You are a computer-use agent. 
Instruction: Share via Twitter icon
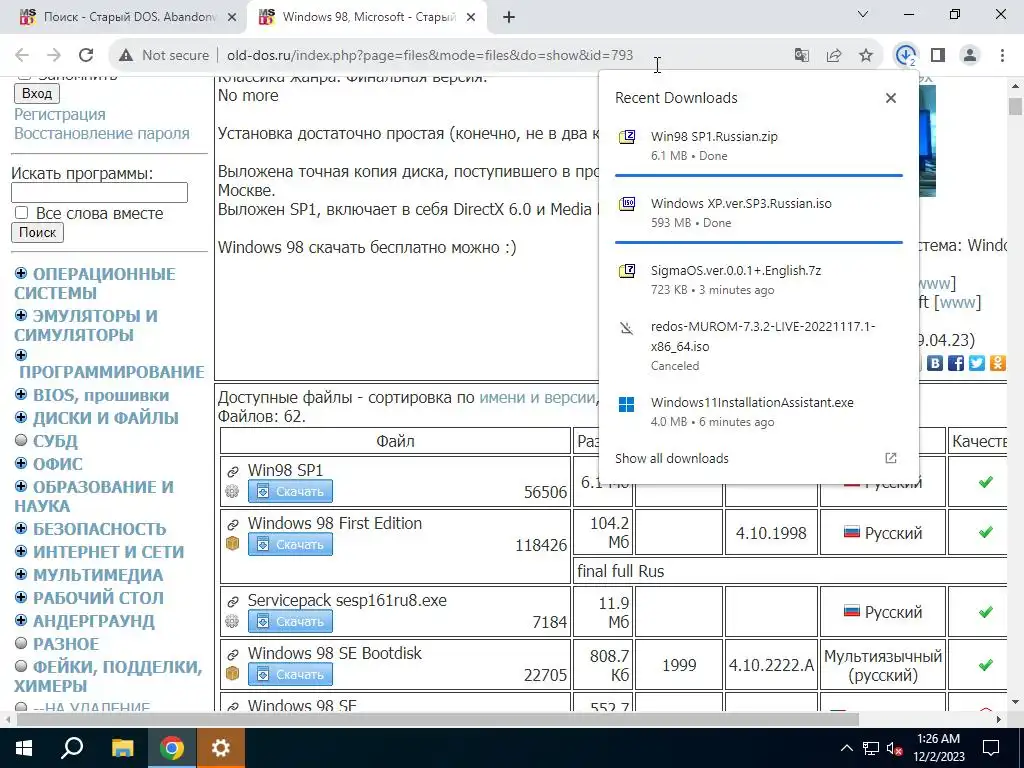tap(977, 363)
